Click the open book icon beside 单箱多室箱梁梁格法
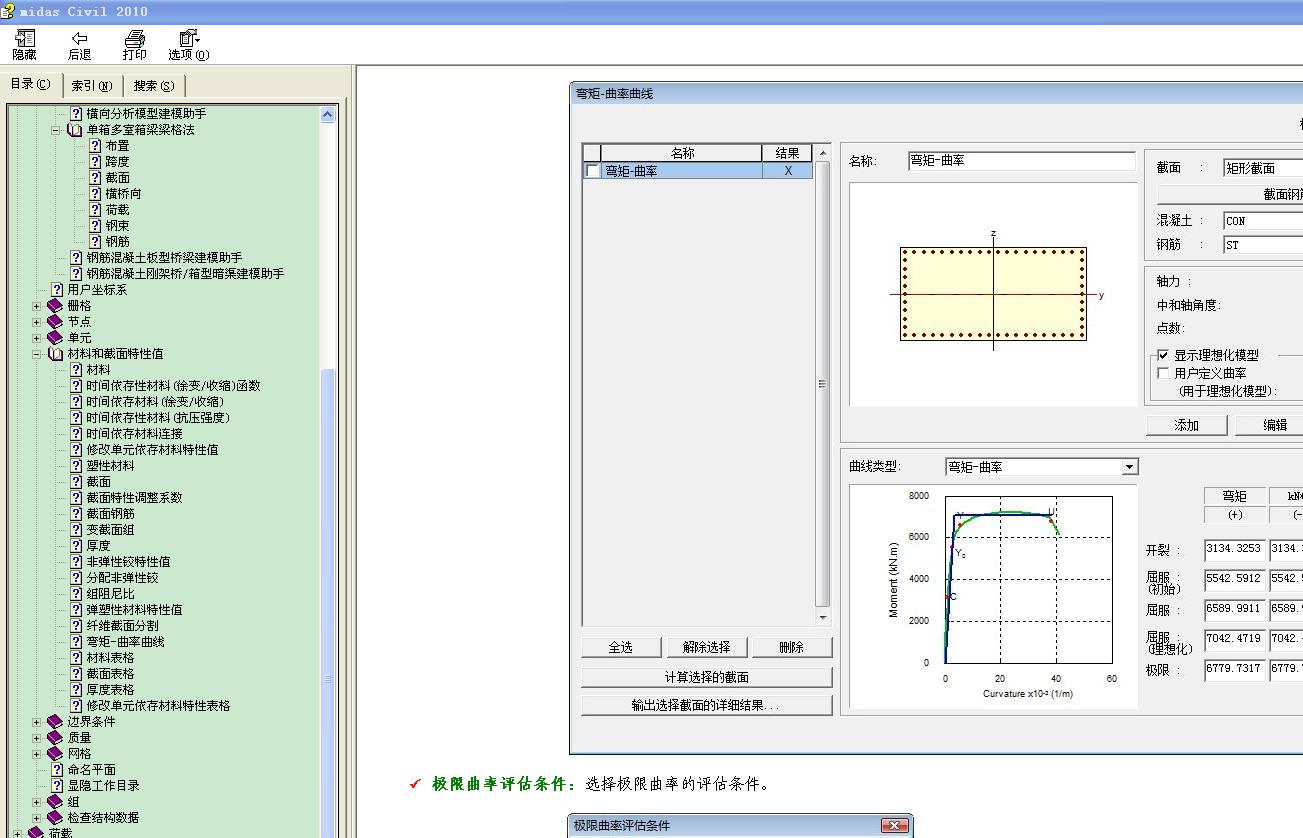Screen dimensions: 1303x838 coord(75,130)
